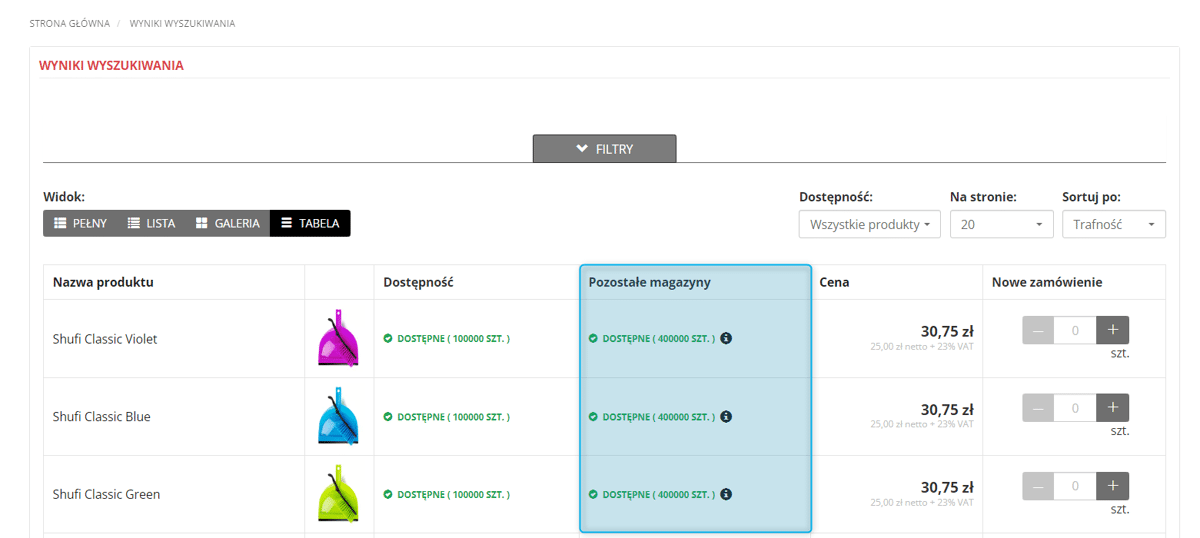Screen dimensions: 1200x538
Task: Open Shufi Classic Violet product link
Action: click(x=105, y=339)
